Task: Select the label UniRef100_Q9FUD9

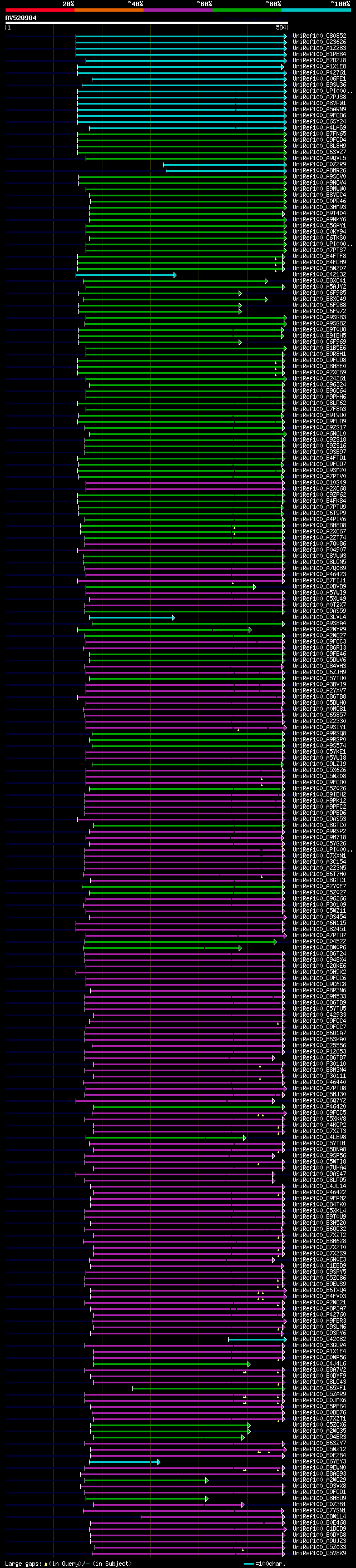Action: point(319,421)
